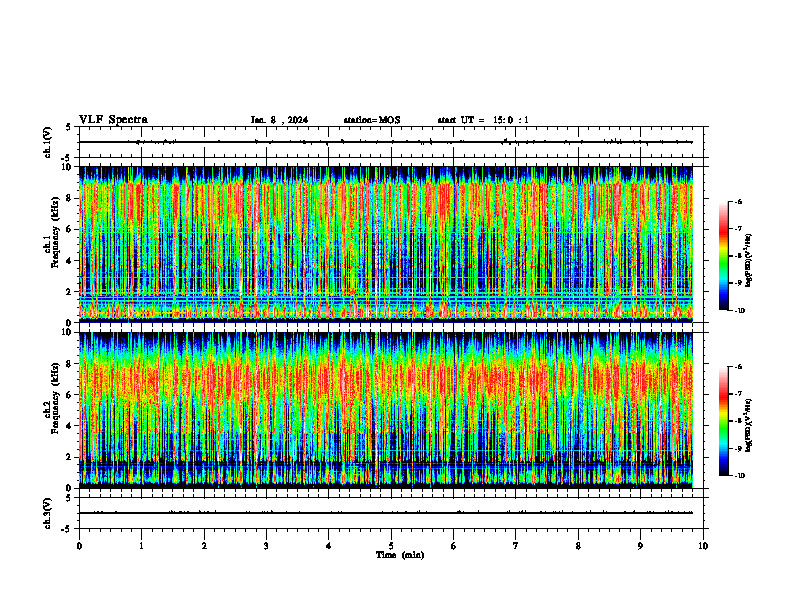Click the ch.1 spectrogram color bar
This screenshot has width=792, height=612.
click(723, 256)
